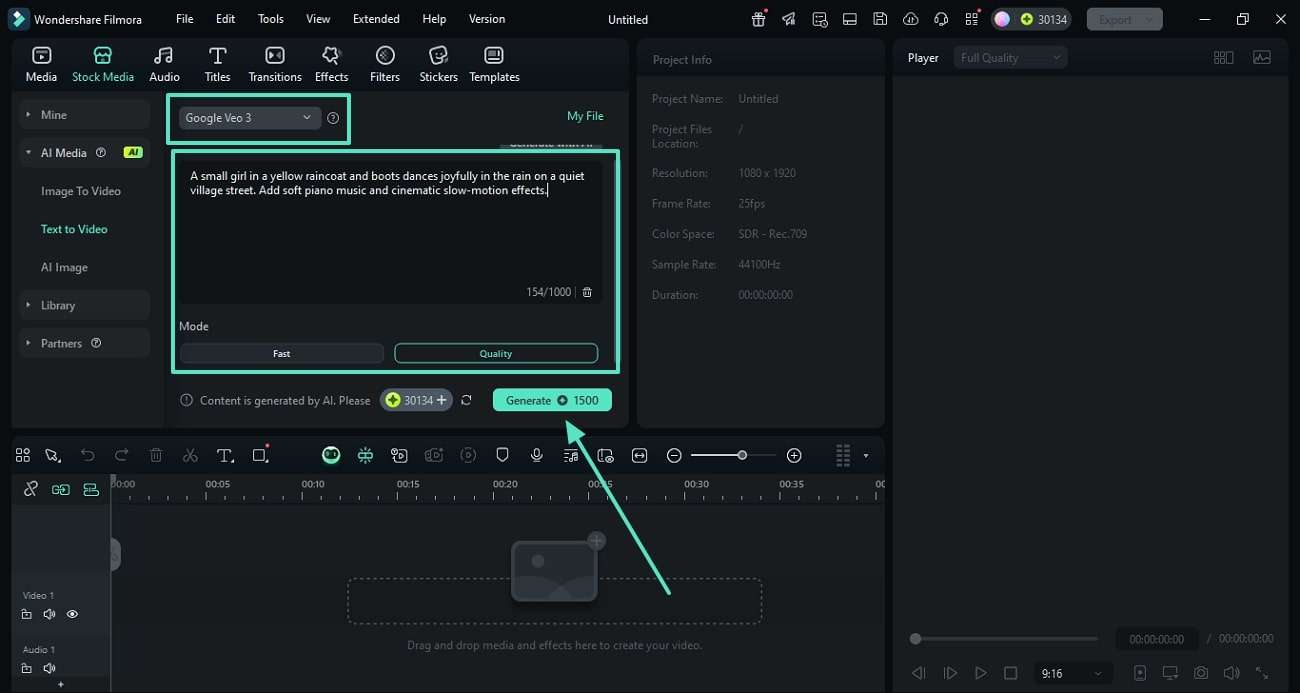Click the help icon beside Google Veo 3

pyautogui.click(x=333, y=118)
